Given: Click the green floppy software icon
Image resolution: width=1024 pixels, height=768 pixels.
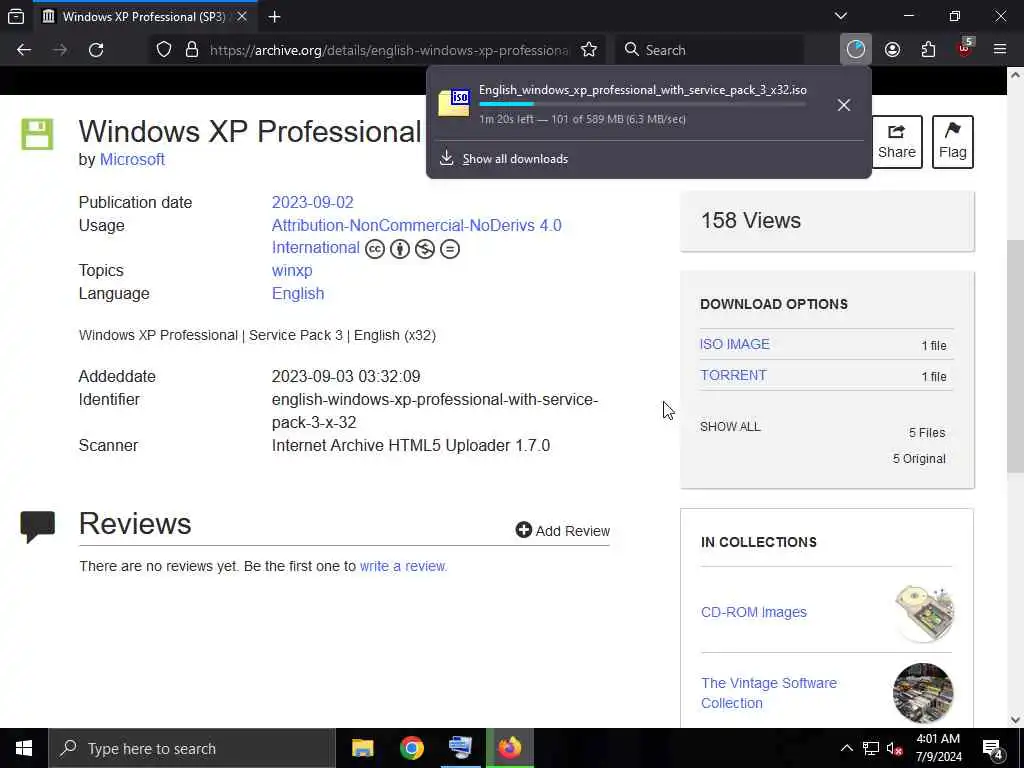Looking at the screenshot, I should point(37,135).
